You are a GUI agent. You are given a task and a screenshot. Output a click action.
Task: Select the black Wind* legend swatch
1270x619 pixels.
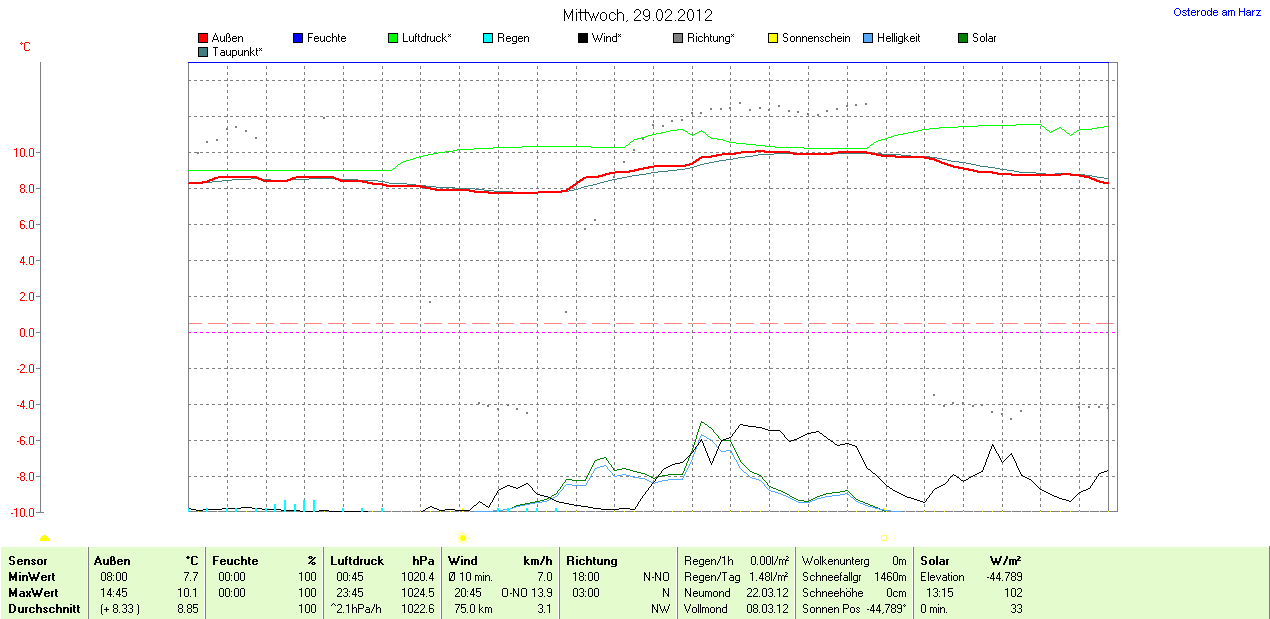[583, 39]
